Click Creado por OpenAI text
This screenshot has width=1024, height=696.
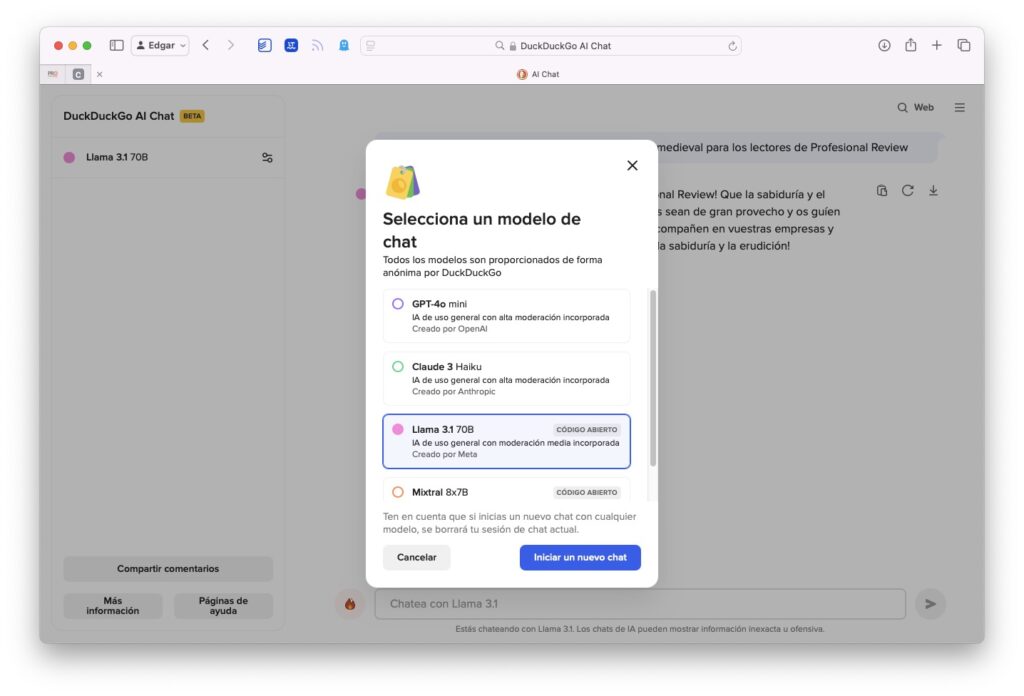click(x=449, y=329)
